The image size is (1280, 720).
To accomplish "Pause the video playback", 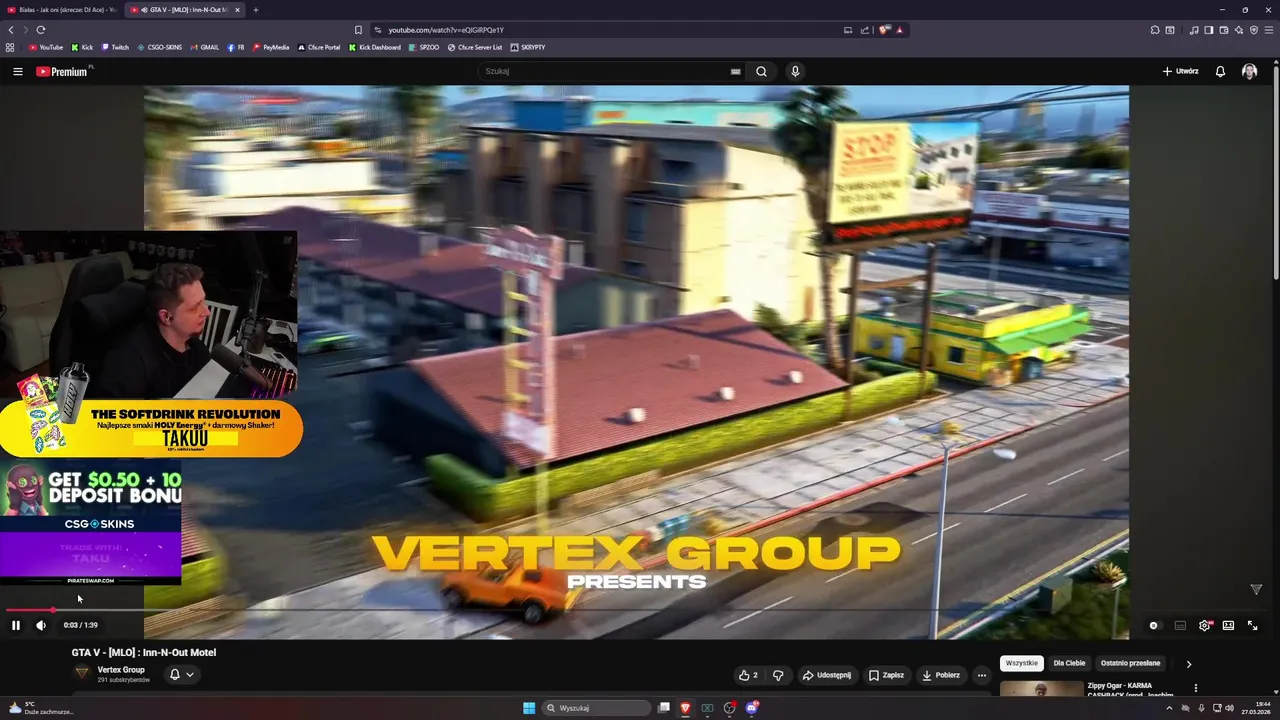I will coord(16,625).
